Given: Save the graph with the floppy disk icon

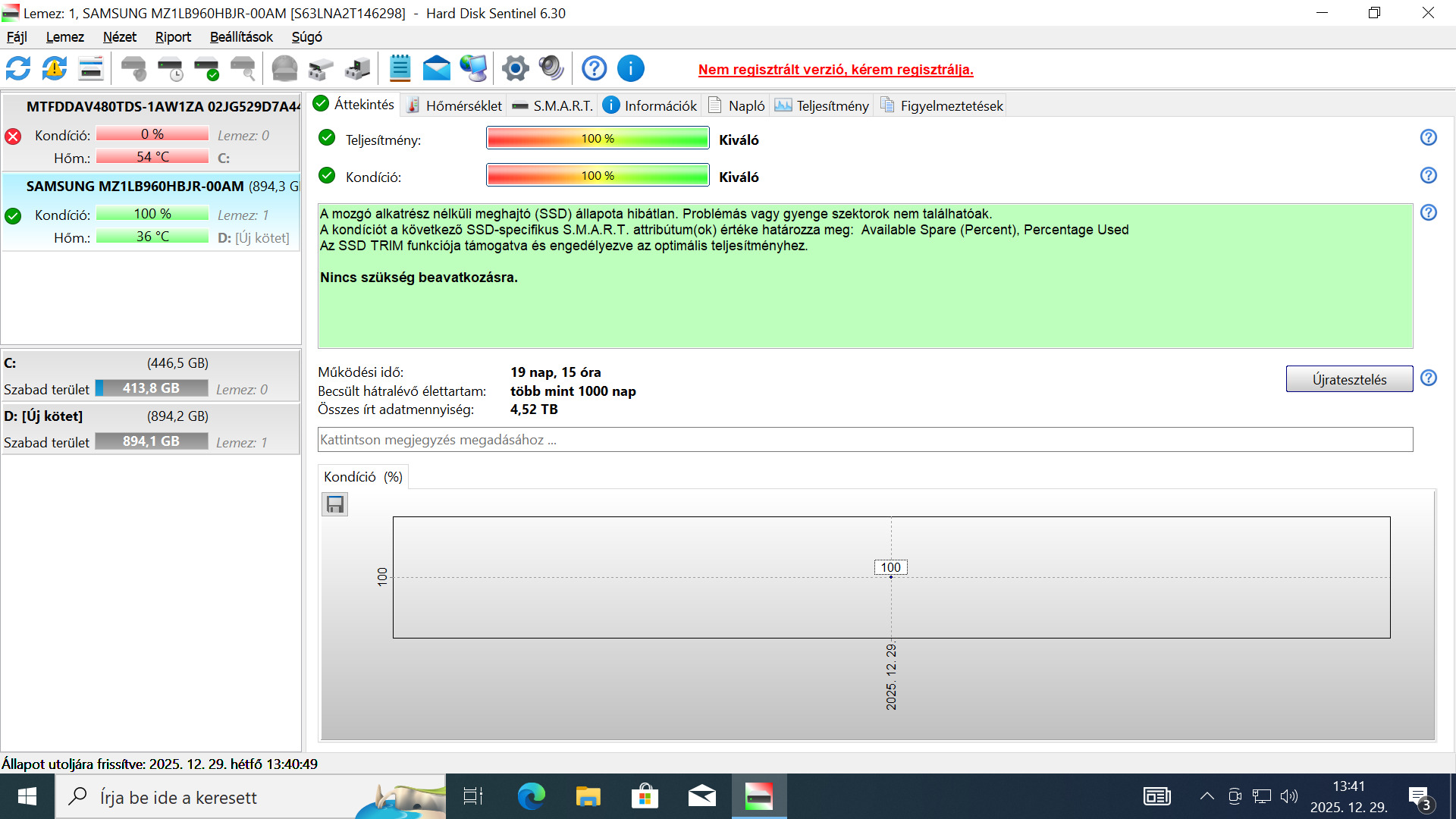Looking at the screenshot, I should 335,505.
